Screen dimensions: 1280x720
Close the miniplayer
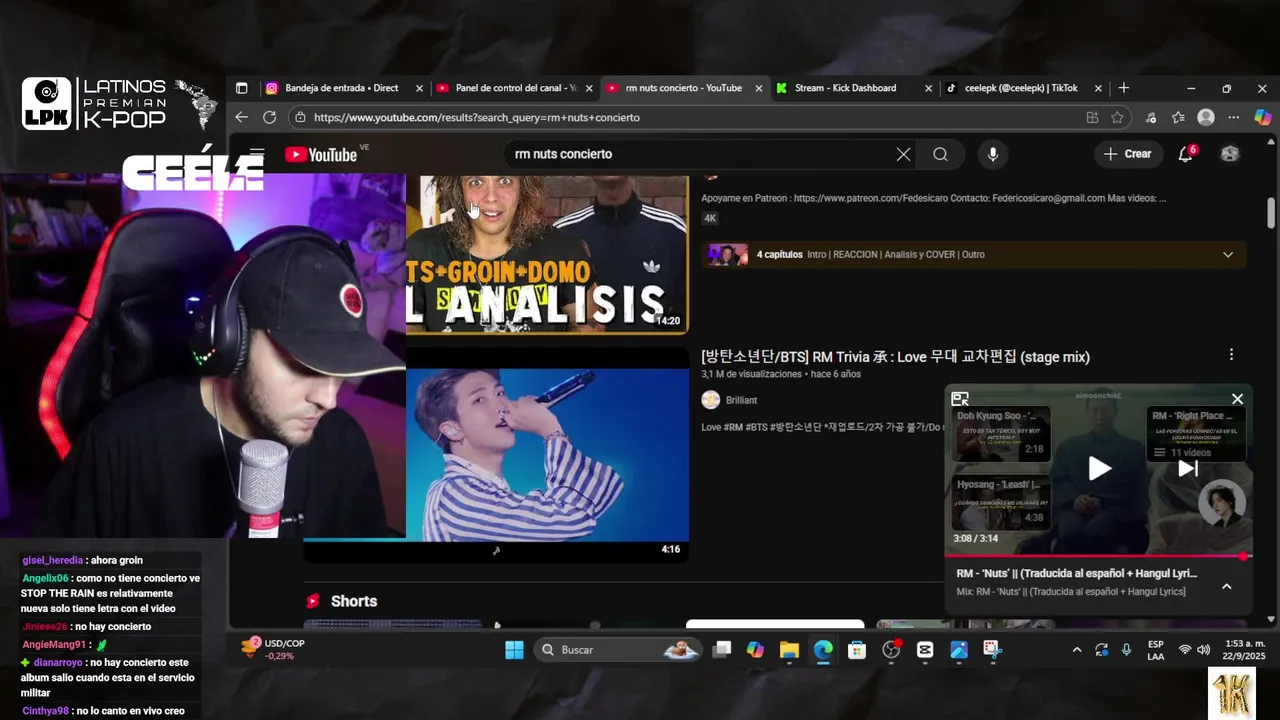click(x=1237, y=399)
